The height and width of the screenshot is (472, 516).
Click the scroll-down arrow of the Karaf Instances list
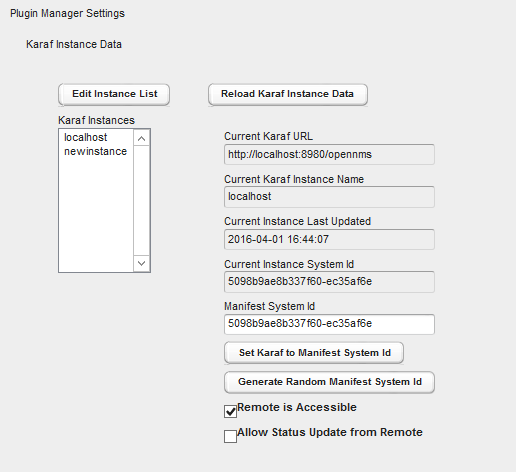(142, 263)
